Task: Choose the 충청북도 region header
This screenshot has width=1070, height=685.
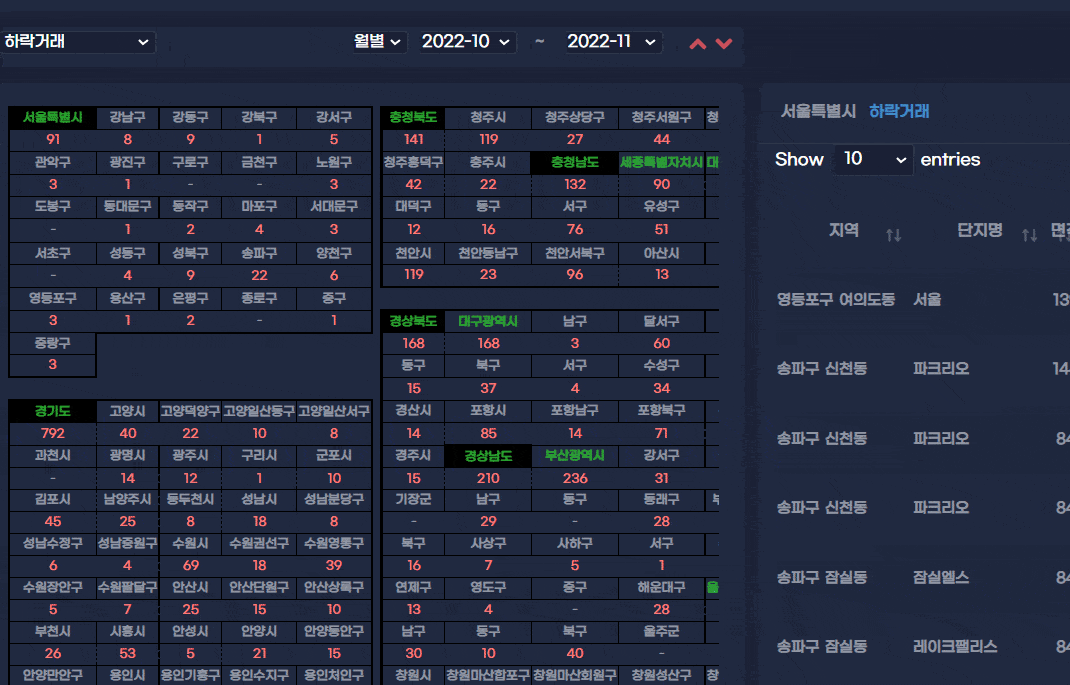Action: click(413, 118)
